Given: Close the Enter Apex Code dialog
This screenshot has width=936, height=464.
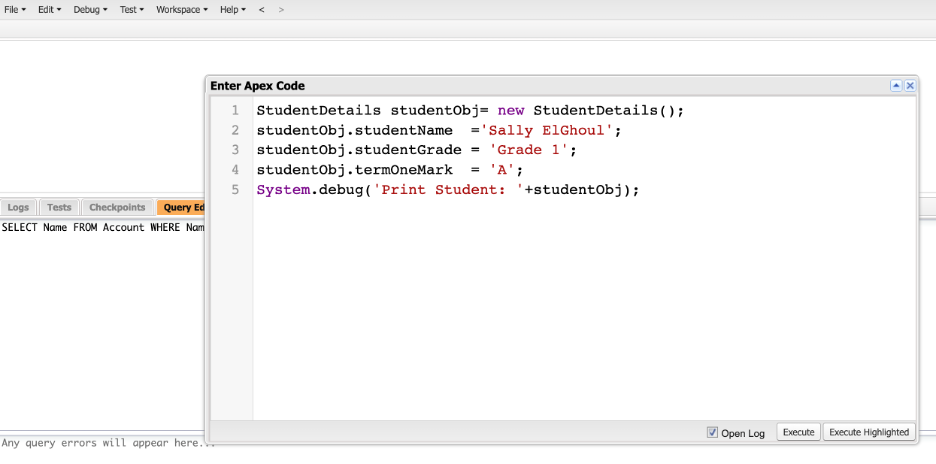Looking at the screenshot, I should [x=910, y=86].
